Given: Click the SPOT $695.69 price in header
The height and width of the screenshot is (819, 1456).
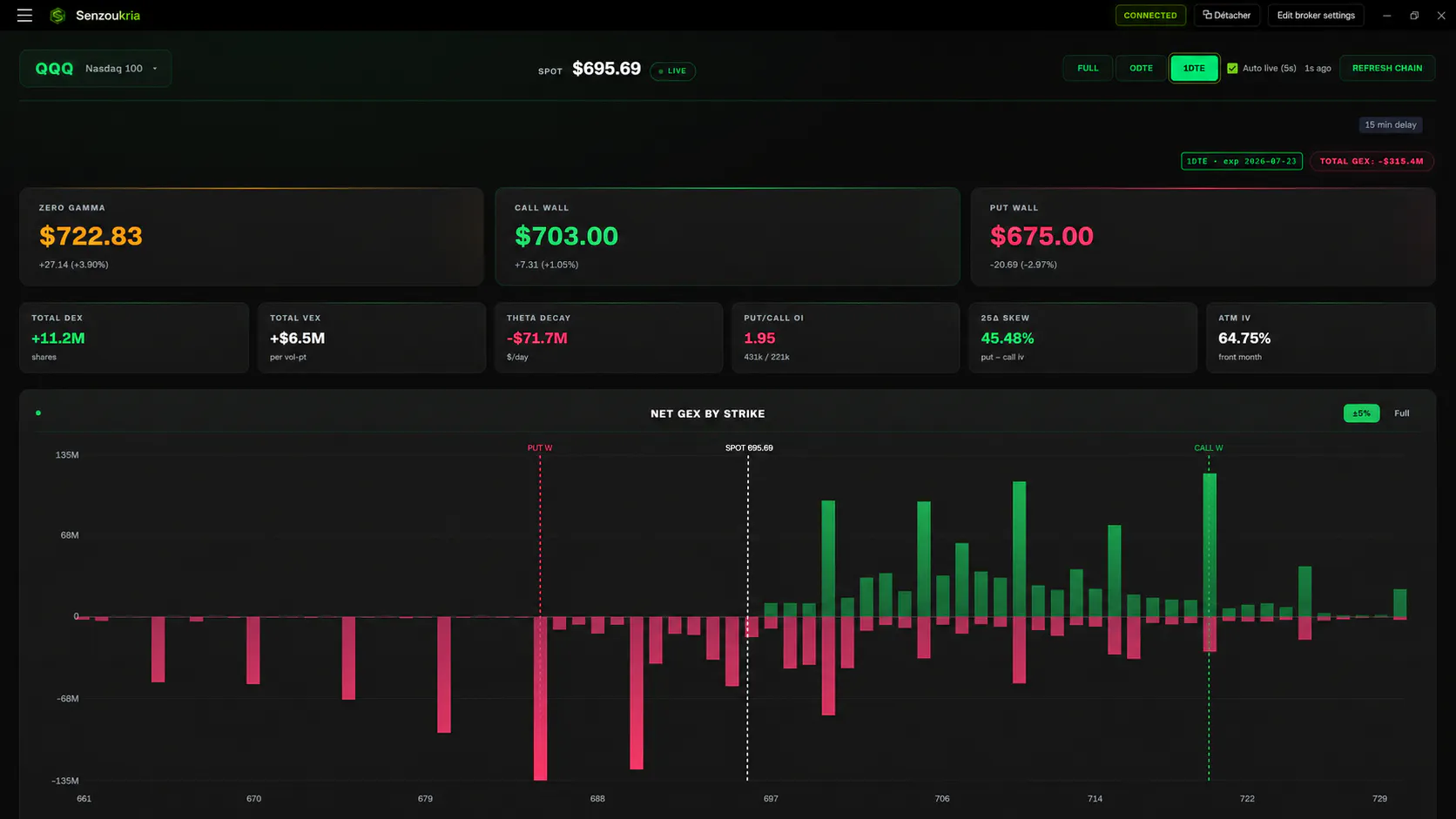Looking at the screenshot, I should [606, 69].
